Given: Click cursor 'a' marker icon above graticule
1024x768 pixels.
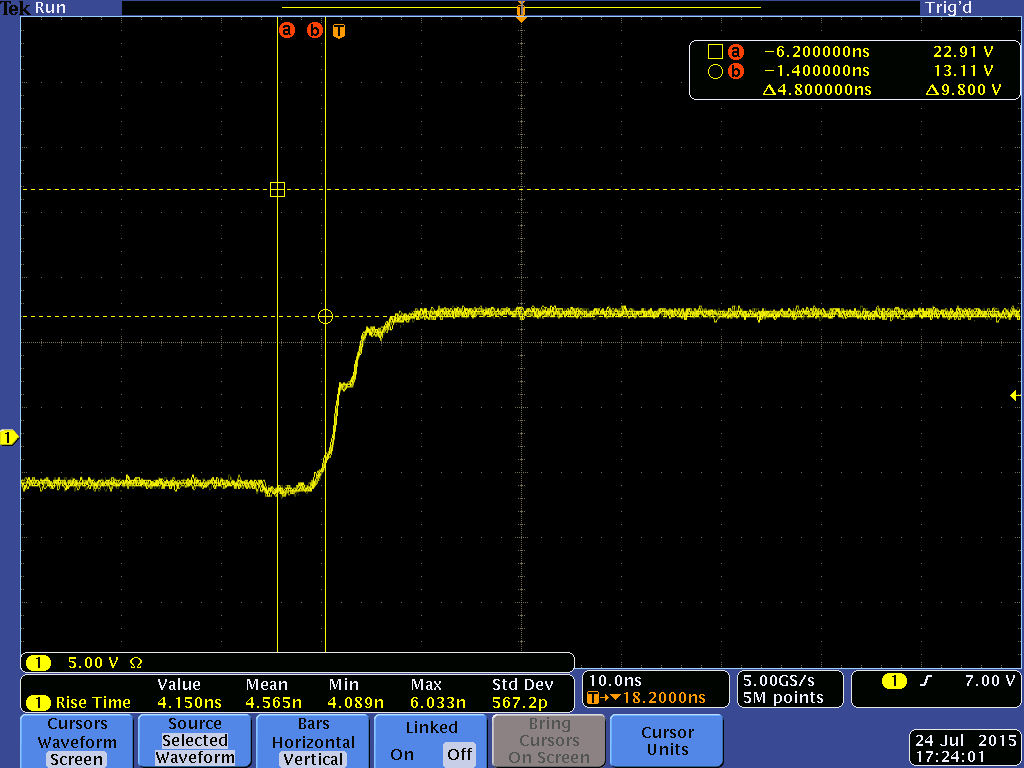Looking at the screenshot, I should click(288, 30).
